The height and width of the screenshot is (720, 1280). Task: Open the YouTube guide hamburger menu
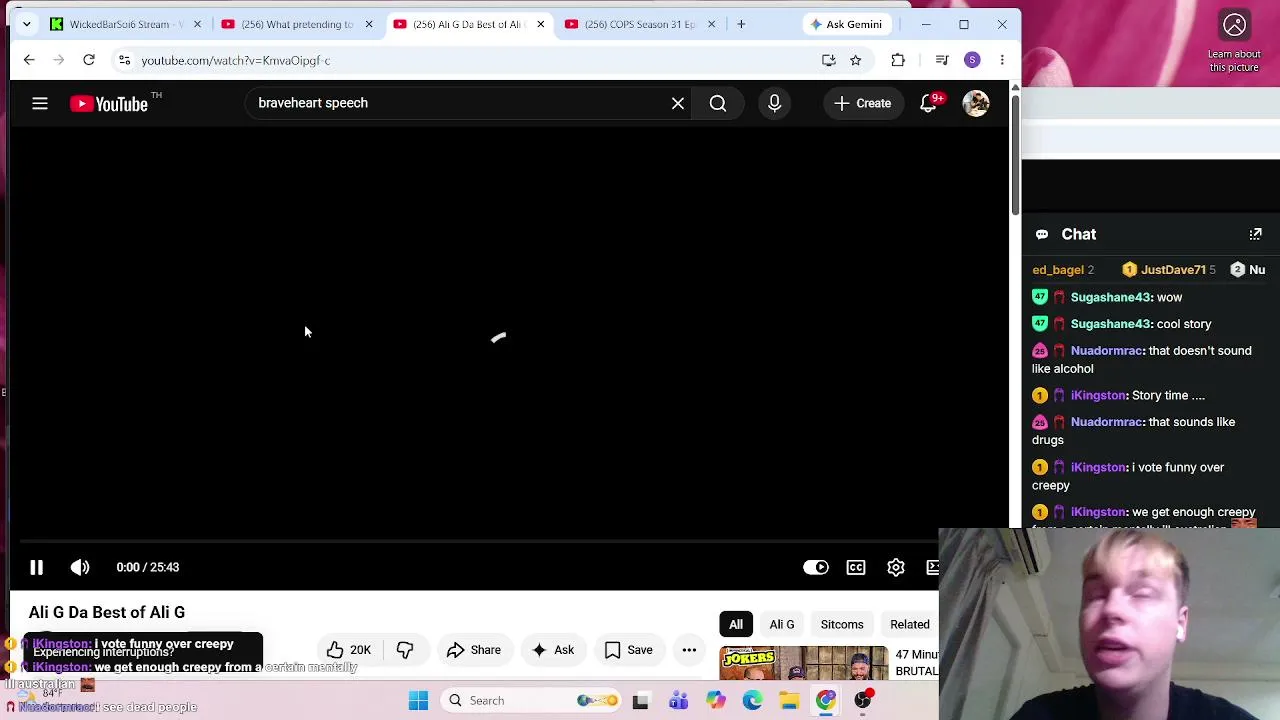[x=40, y=103]
